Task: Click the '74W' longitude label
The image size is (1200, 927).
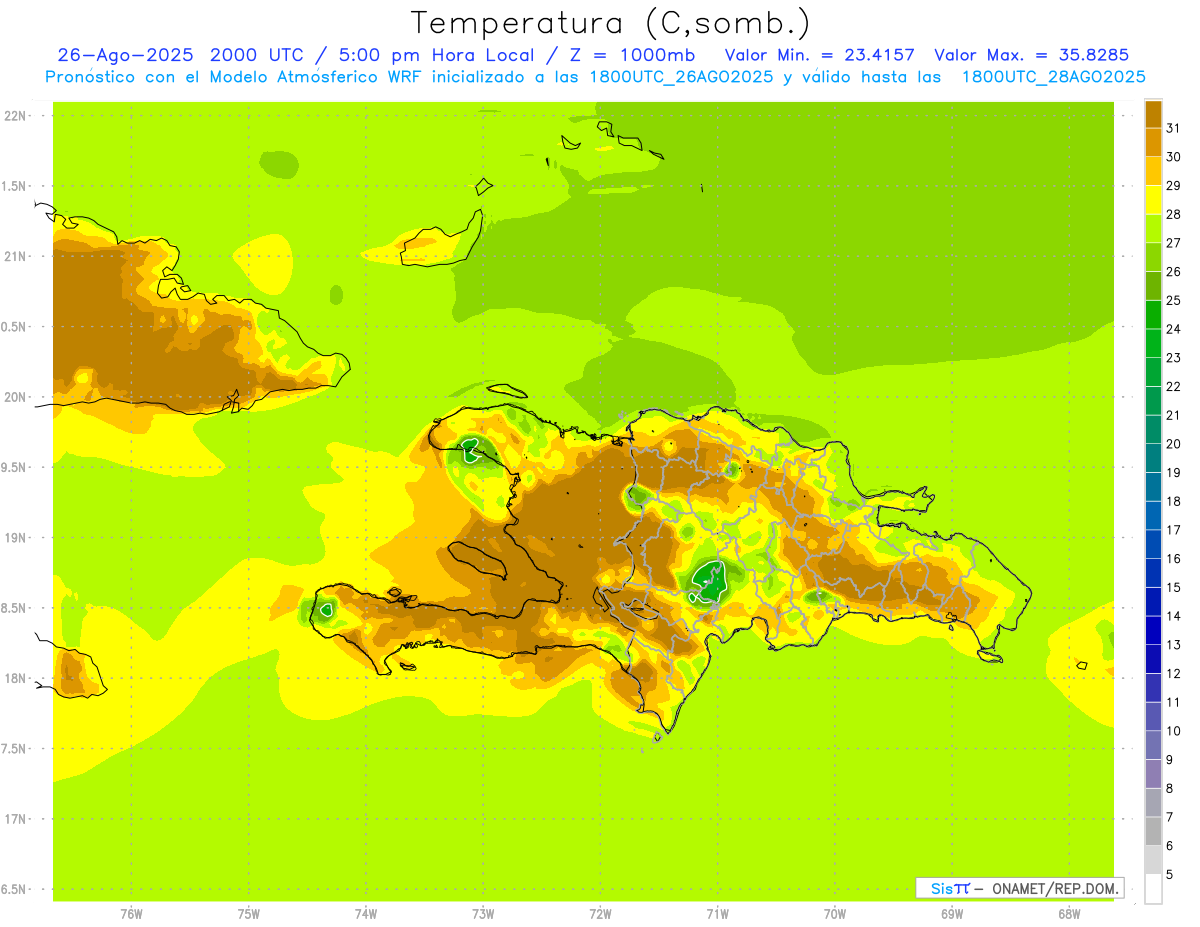Action: pos(366,913)
